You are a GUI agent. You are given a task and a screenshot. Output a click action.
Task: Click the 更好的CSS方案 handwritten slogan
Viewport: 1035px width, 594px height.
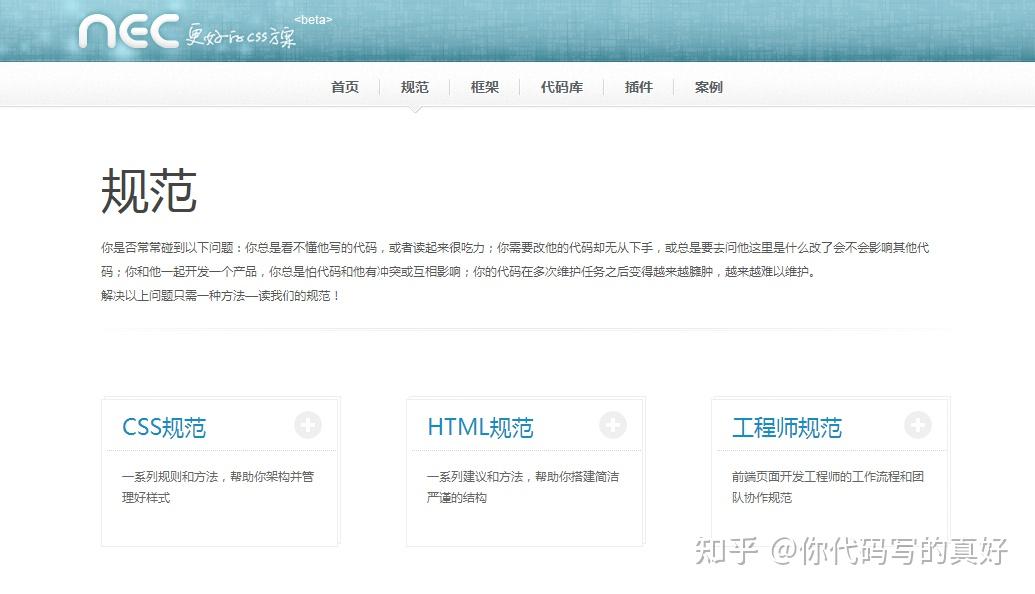(240, 36)
